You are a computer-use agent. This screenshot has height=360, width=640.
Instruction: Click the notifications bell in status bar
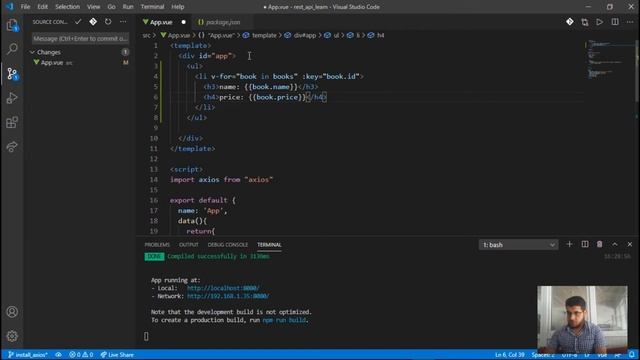632,355
